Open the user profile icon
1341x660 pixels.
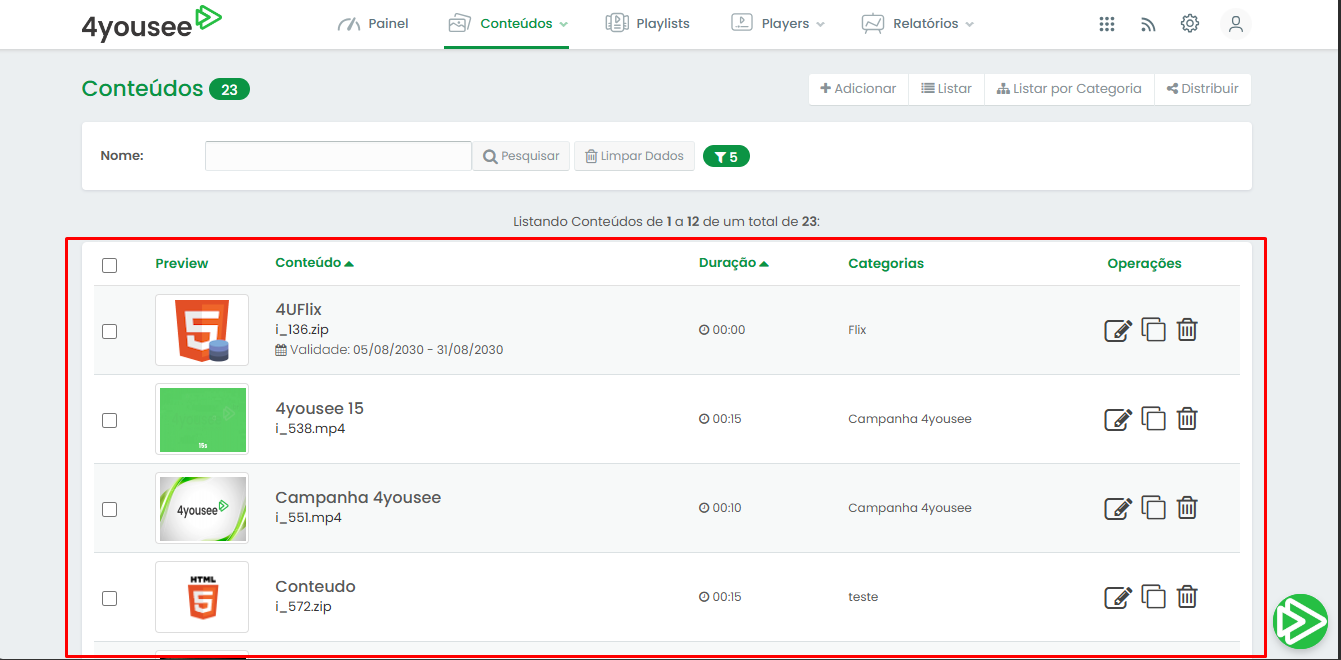click(x=1236, y=24)
